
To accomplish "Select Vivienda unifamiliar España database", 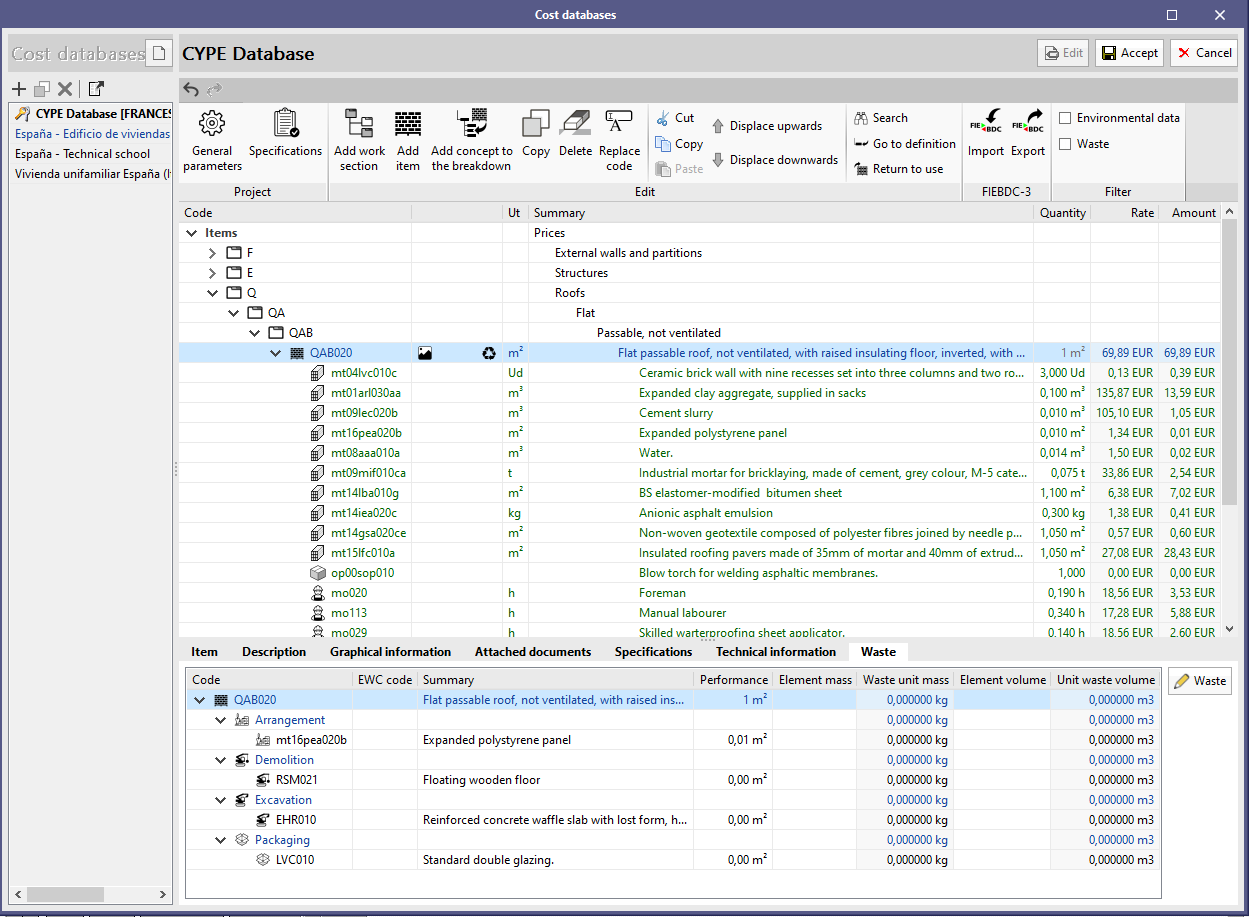I will pyautogui.click(x=91, y=174).
